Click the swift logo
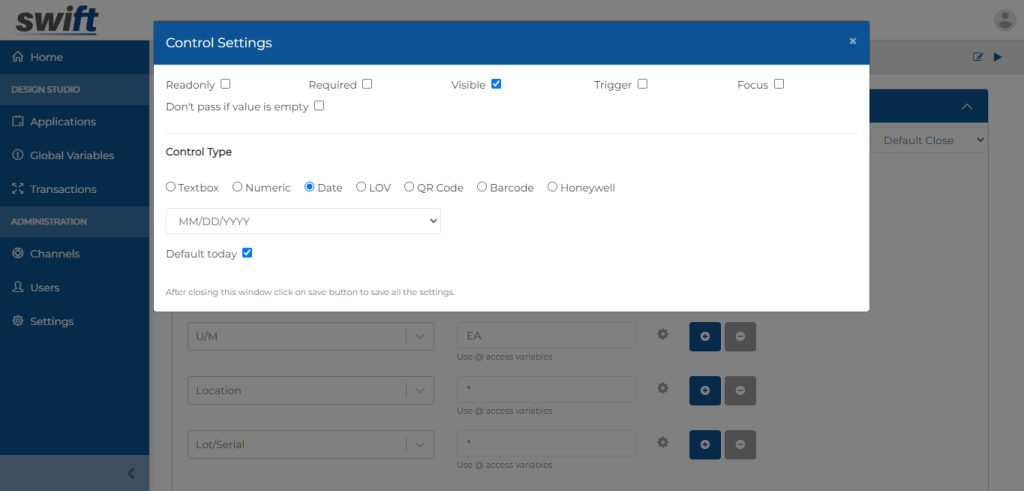The image size is (1024, 491). coord(57,20)
